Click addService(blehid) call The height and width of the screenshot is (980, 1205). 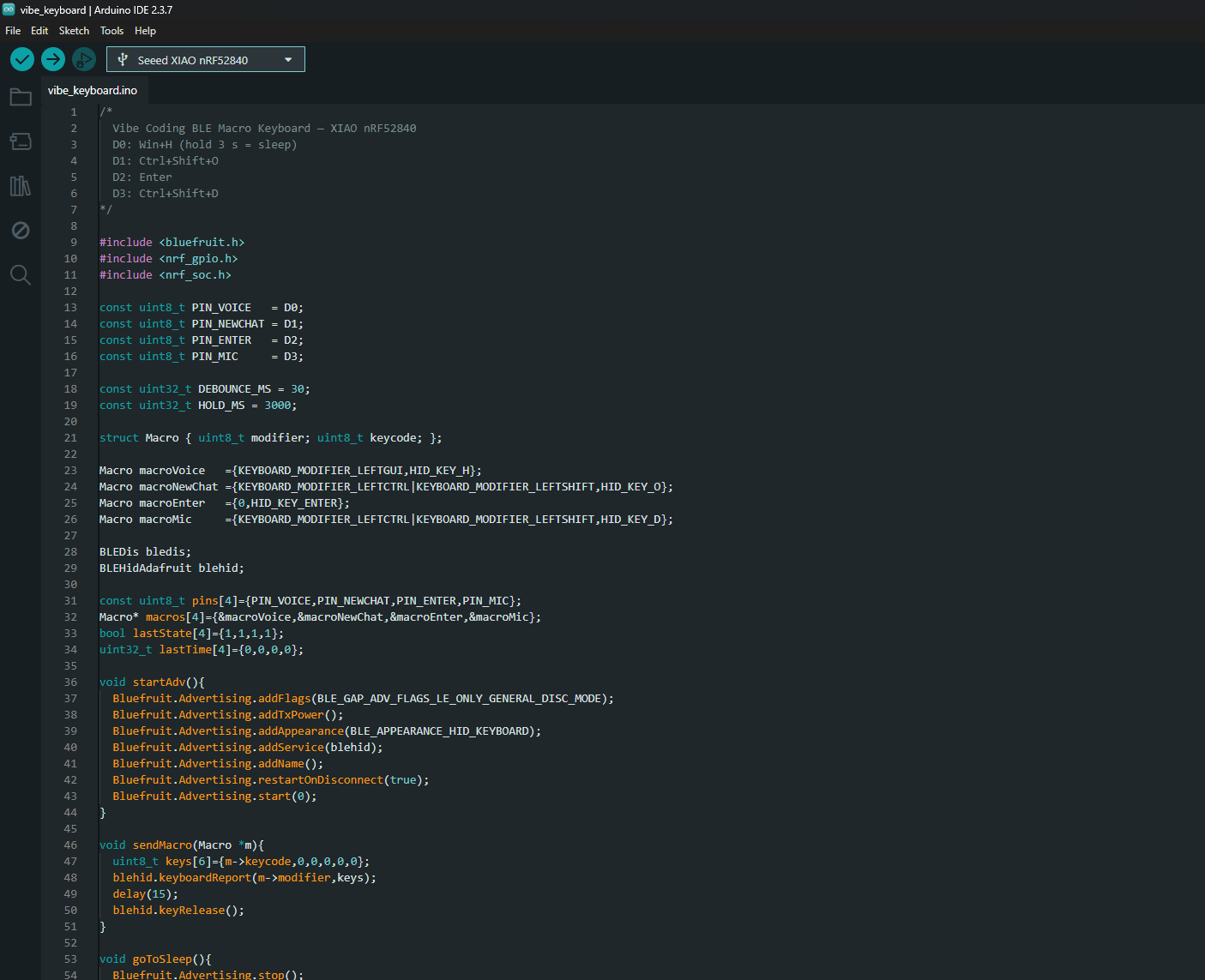click(248, 748)
